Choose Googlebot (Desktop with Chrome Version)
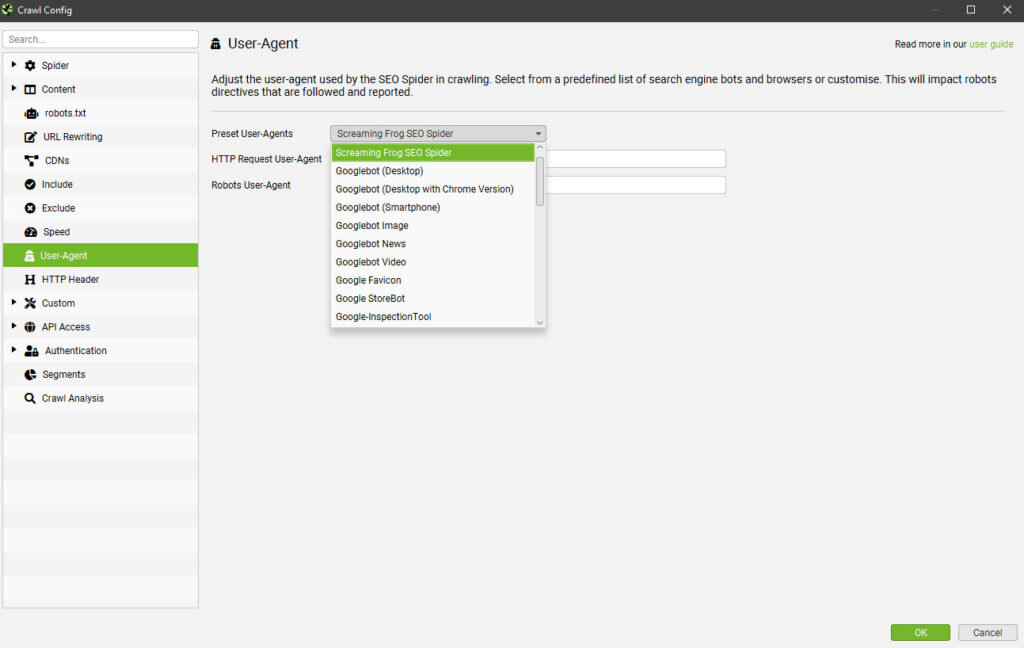The height and width of the screenshot is (648, 1024). point(433,189)
